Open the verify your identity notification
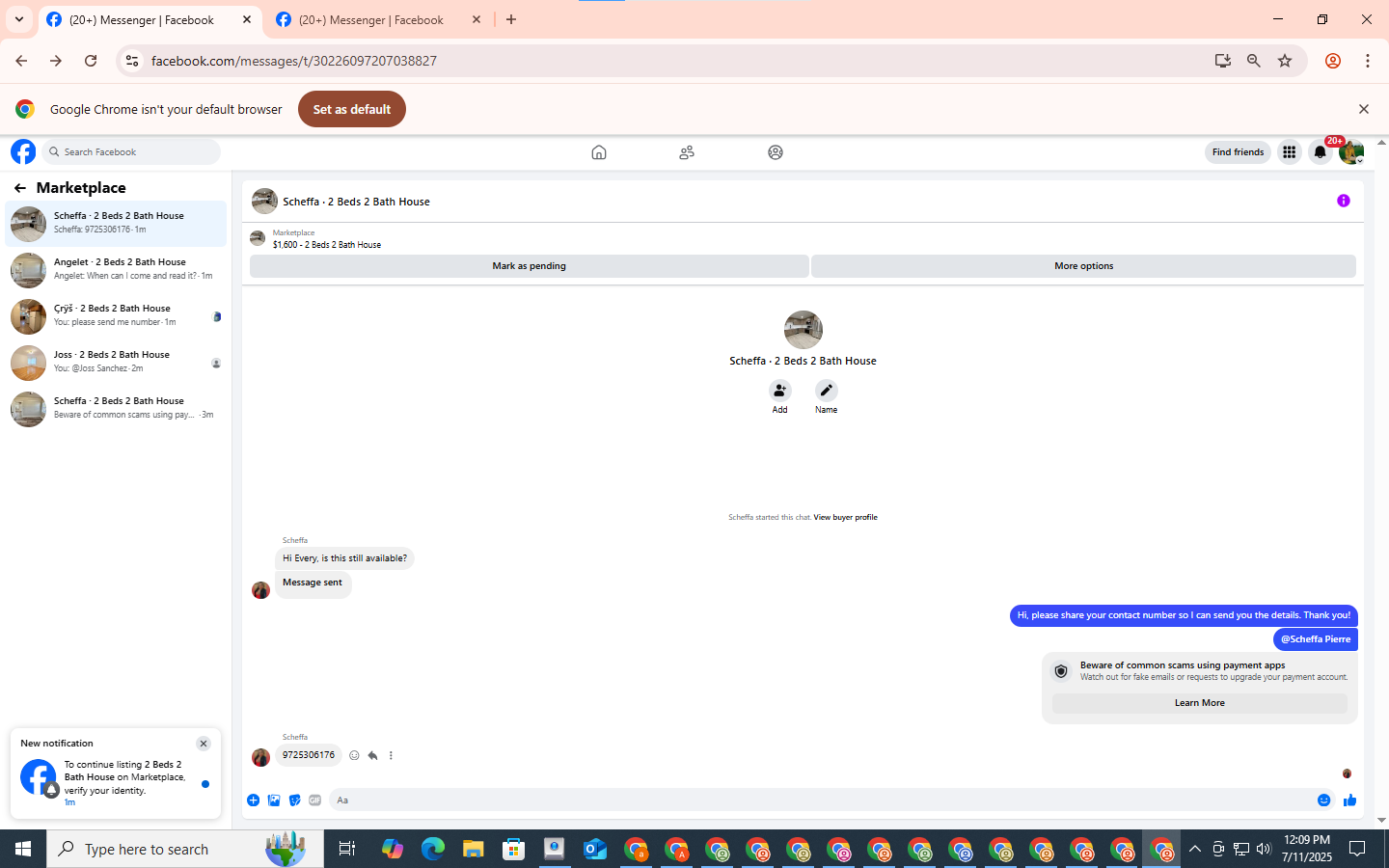 pyautogui.click(x=116, y=781)
